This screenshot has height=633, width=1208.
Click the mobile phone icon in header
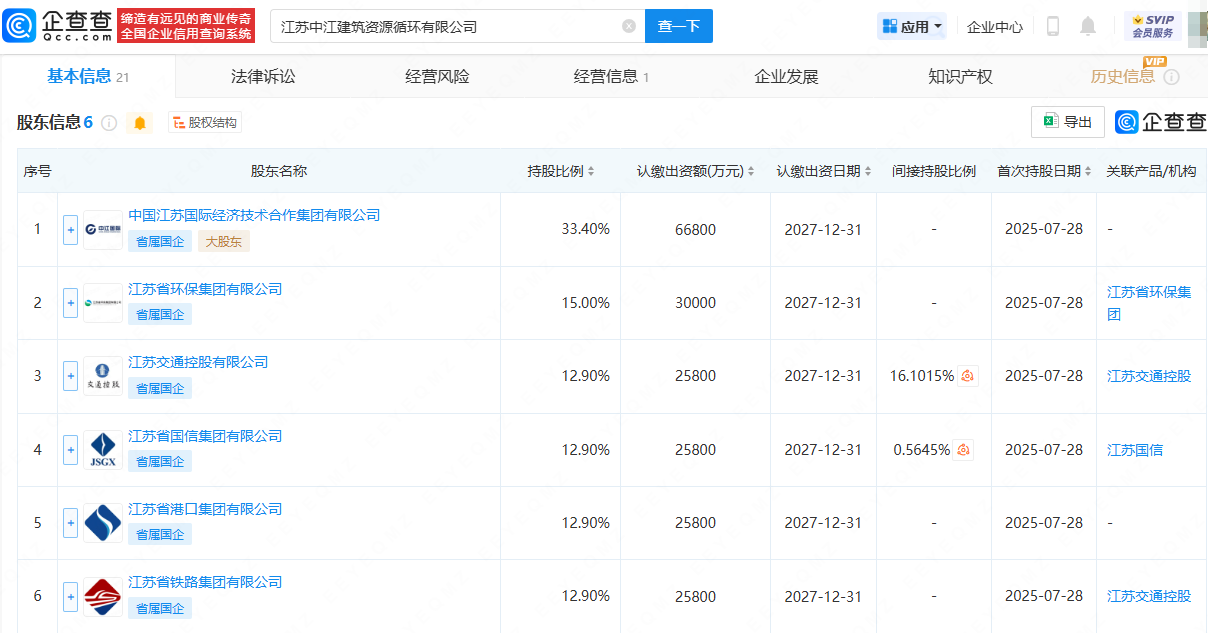pyautogui.click(x=1053, y=27)
